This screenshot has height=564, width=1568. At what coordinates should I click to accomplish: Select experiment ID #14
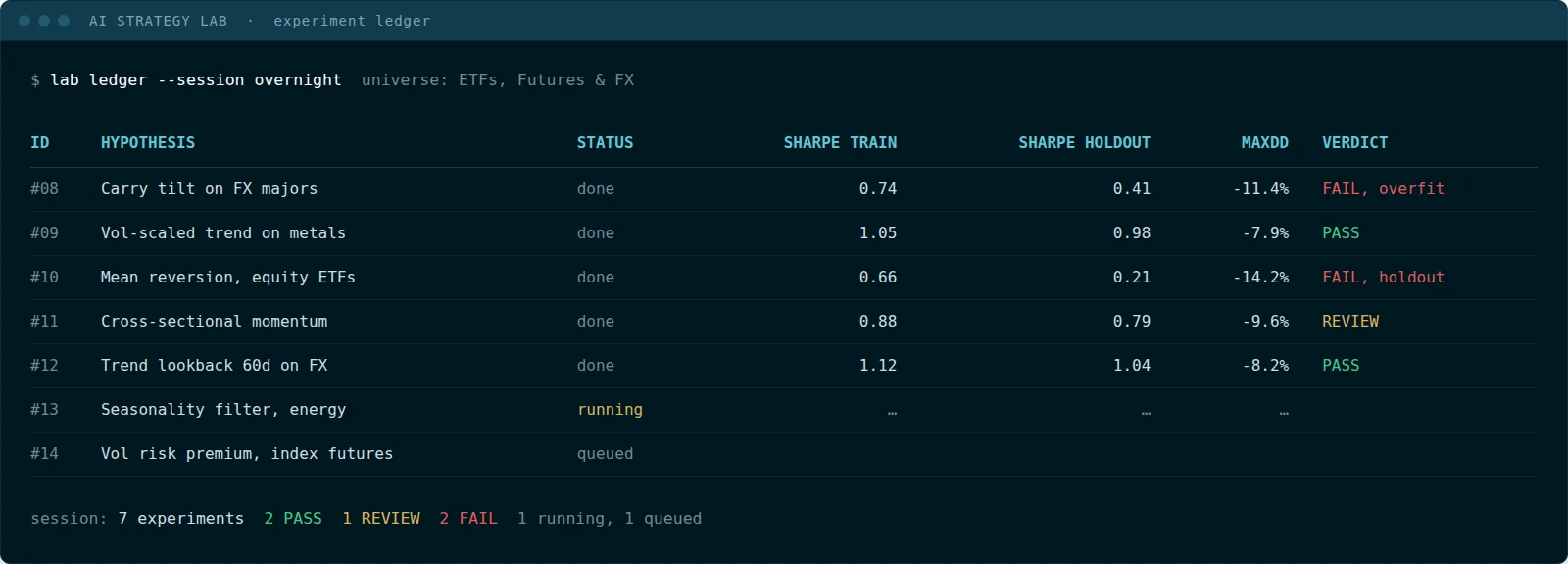click(x=44, y=454)
